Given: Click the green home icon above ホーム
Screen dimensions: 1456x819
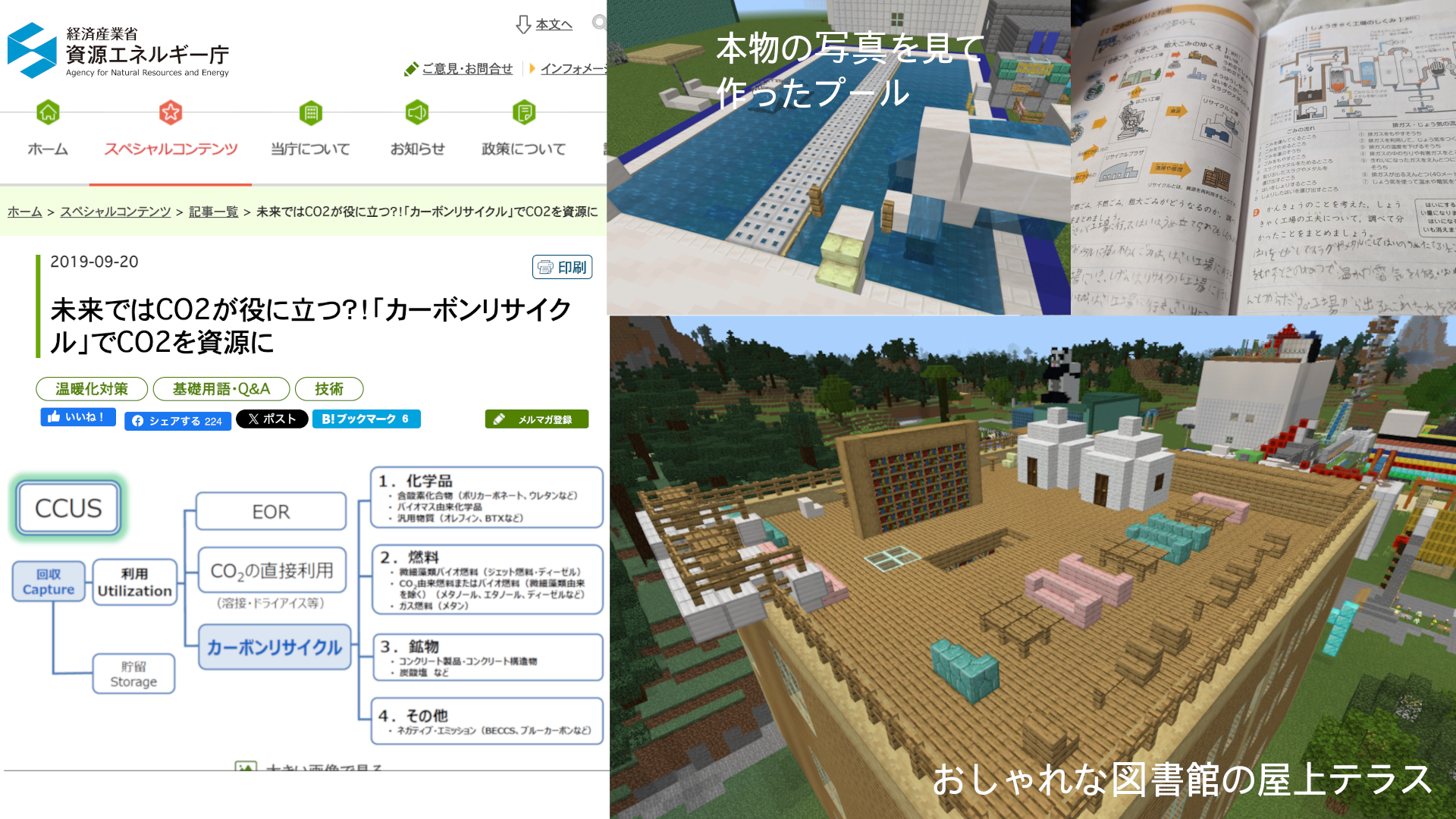Looking at the screenshot, I should coord(49,113).
